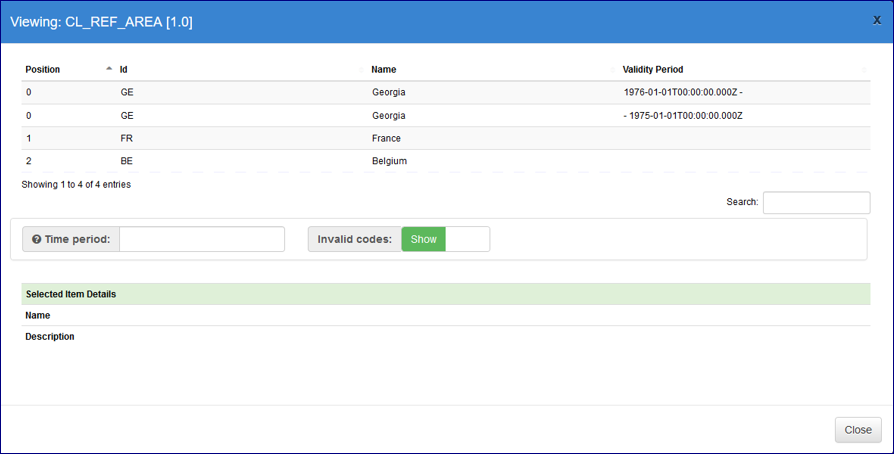Click the BE id cell

[x=126, y=160]
